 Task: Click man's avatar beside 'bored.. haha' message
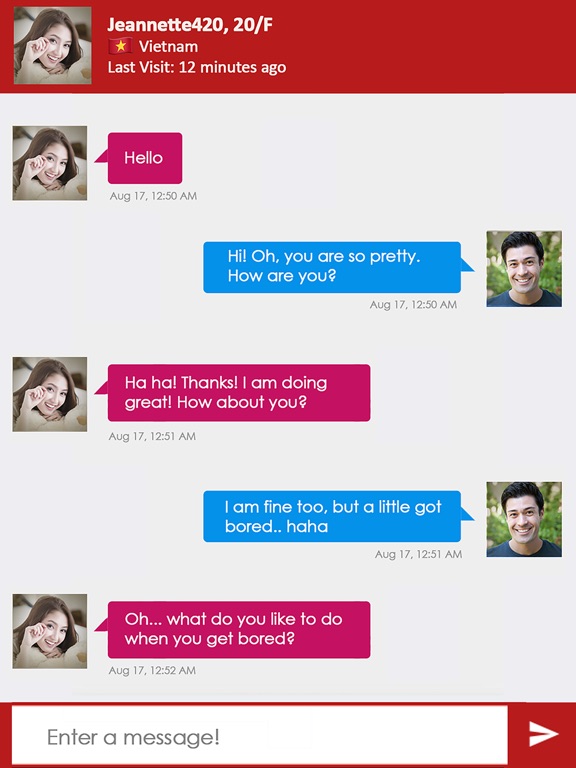[x=524, y=519]
